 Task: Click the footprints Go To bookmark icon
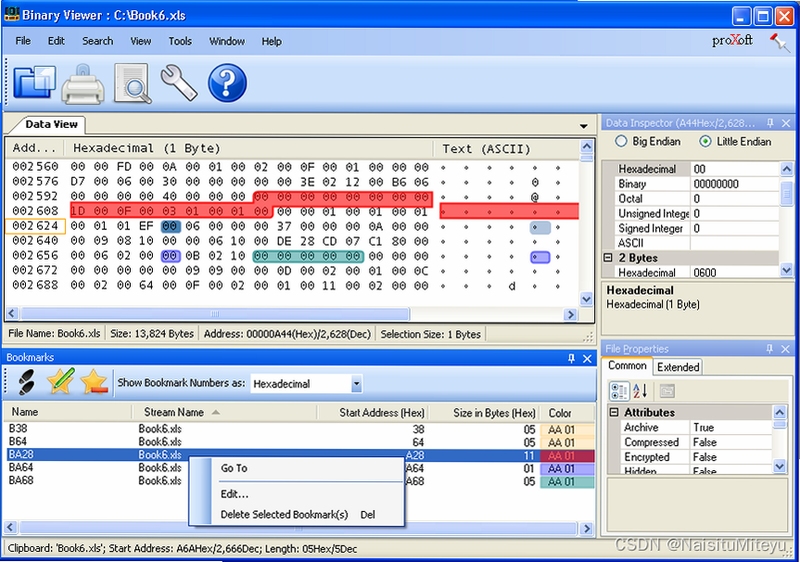click(26, 382)
